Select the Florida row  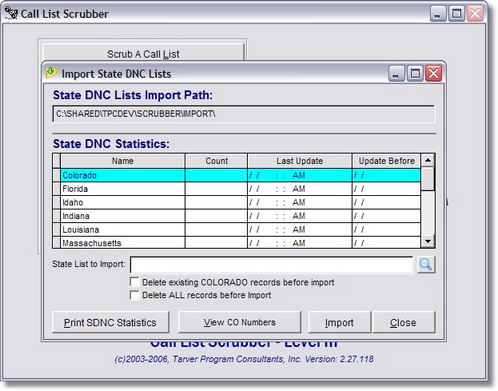[237, 189]
